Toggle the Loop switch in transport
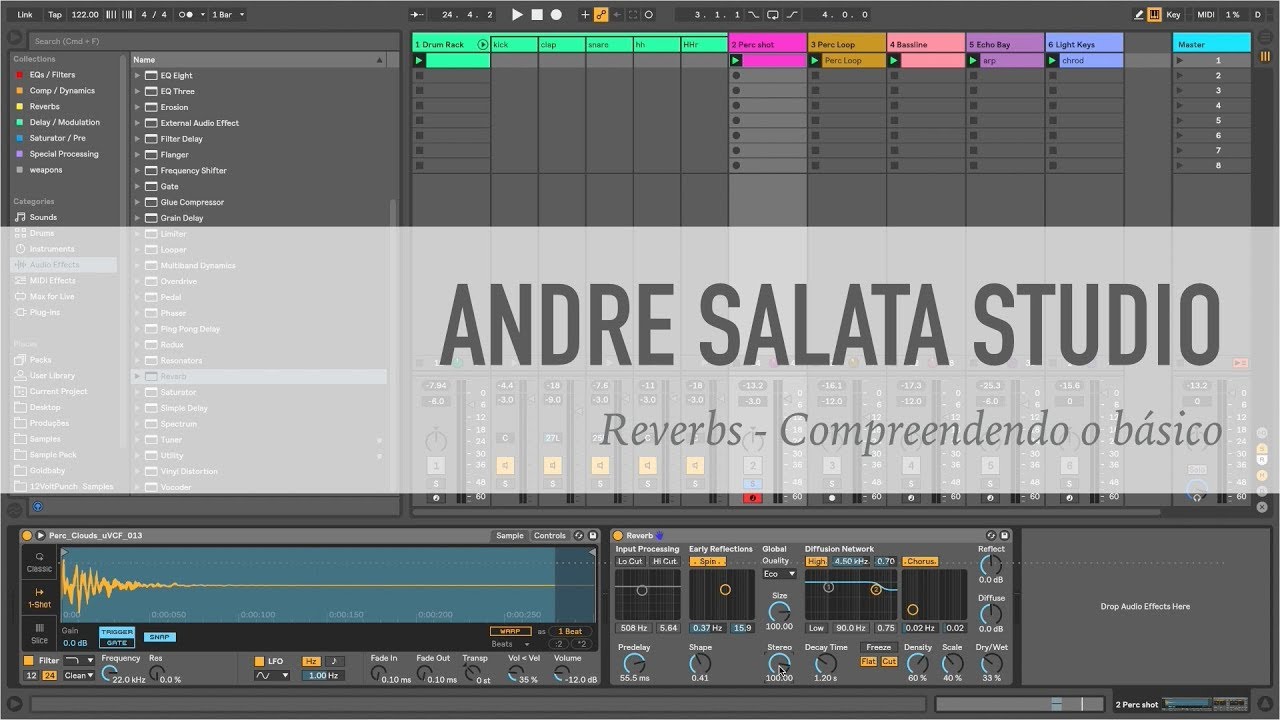The height and width of the screenshot is (720, 1280). [772, 15]
